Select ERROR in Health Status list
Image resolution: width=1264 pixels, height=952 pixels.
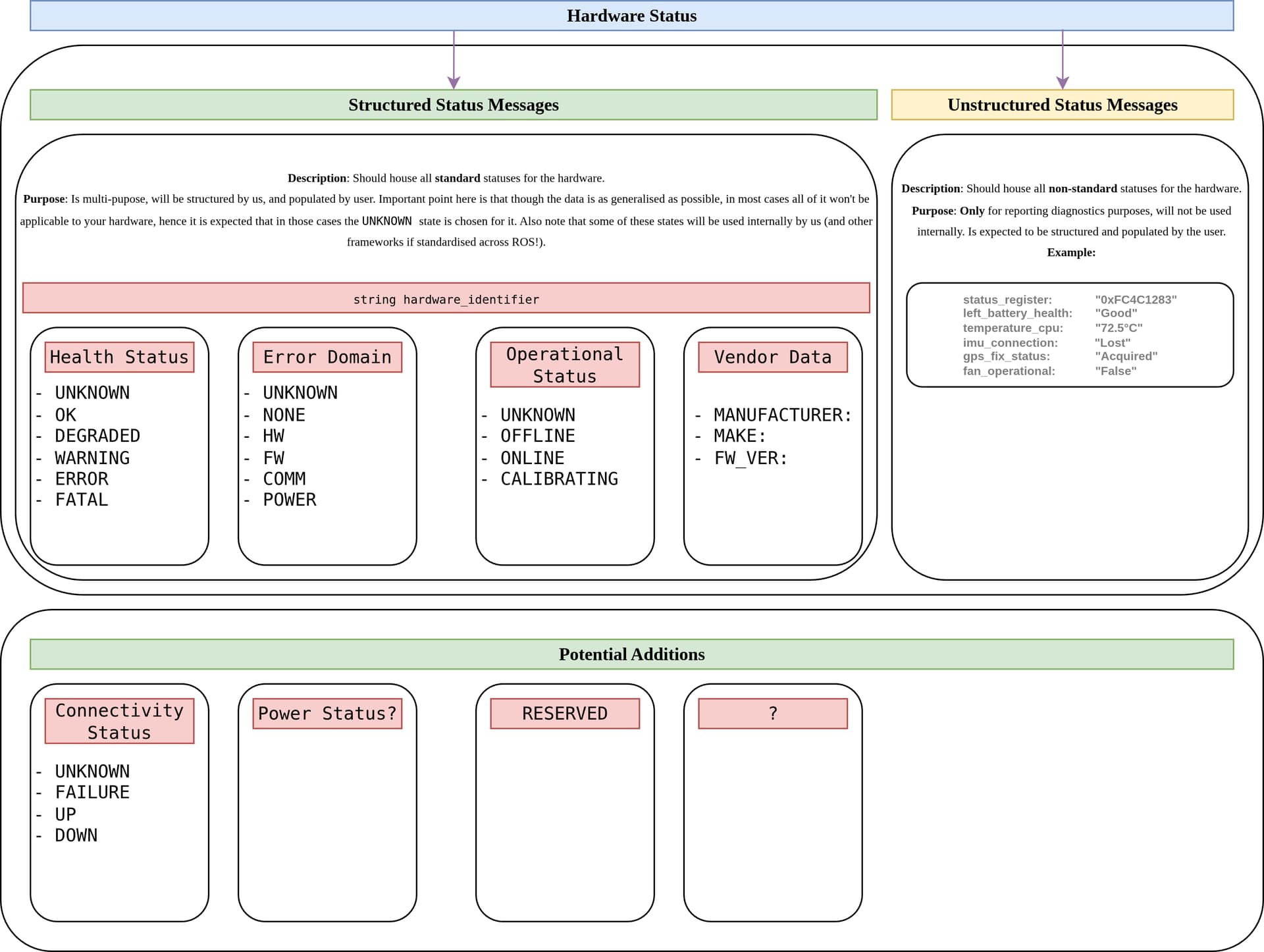[x=82, y=479]
